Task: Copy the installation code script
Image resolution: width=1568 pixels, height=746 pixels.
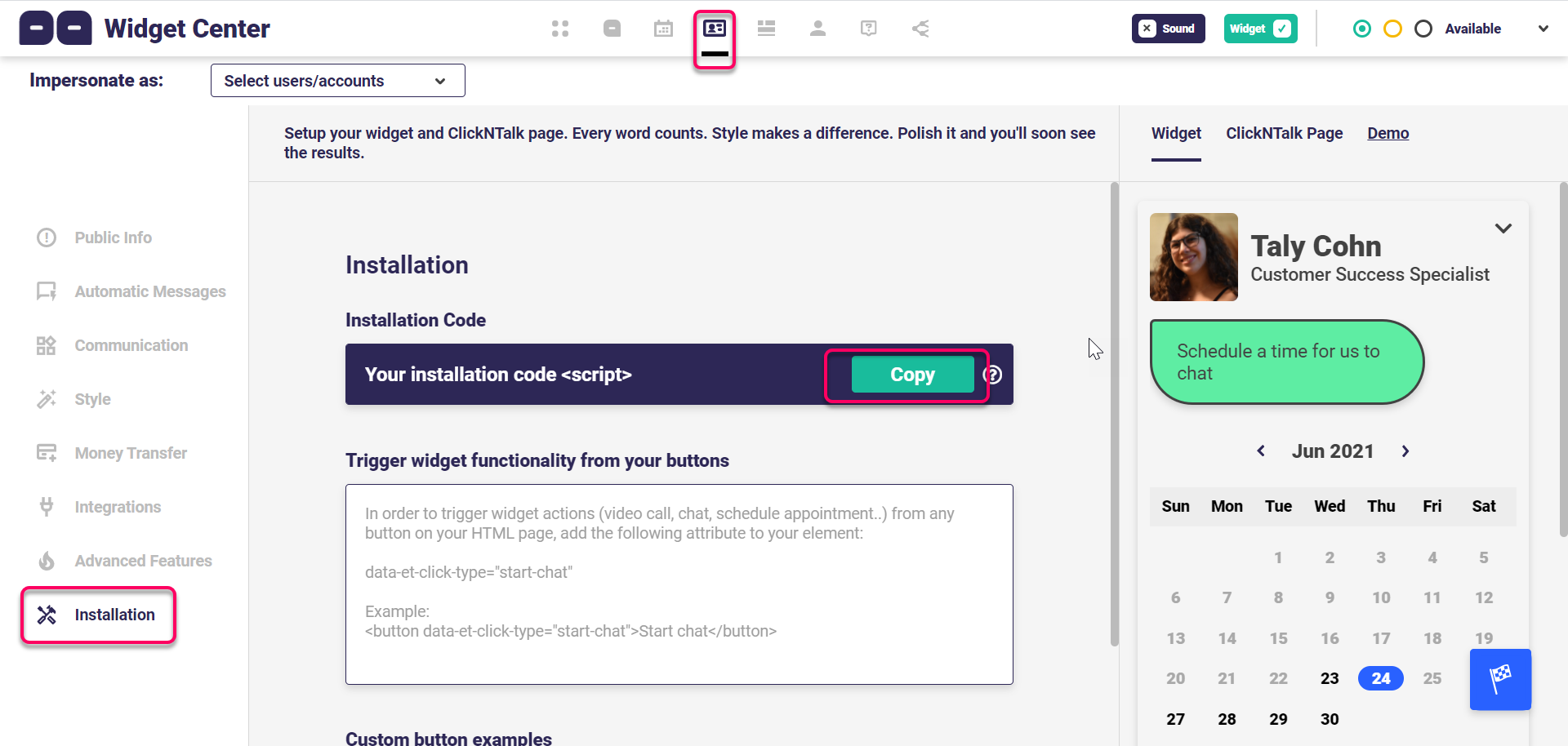Action: tap(912, 375)
